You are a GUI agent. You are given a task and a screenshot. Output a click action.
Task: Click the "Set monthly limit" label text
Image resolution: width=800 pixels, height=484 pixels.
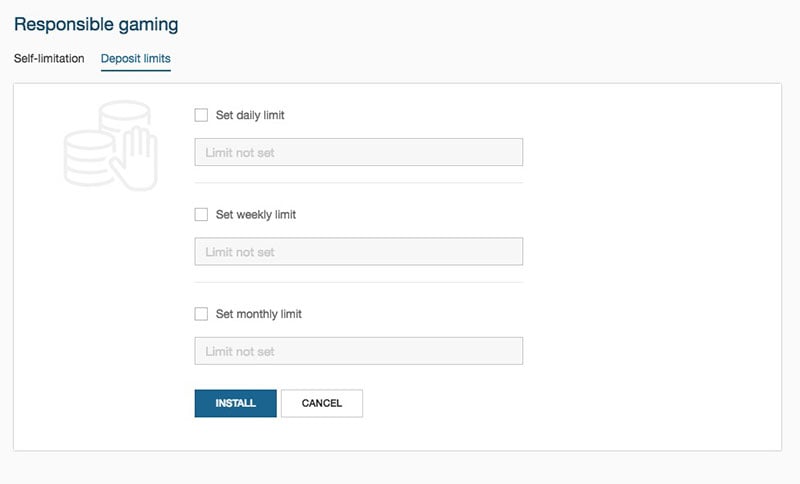[x=259, y=314]
